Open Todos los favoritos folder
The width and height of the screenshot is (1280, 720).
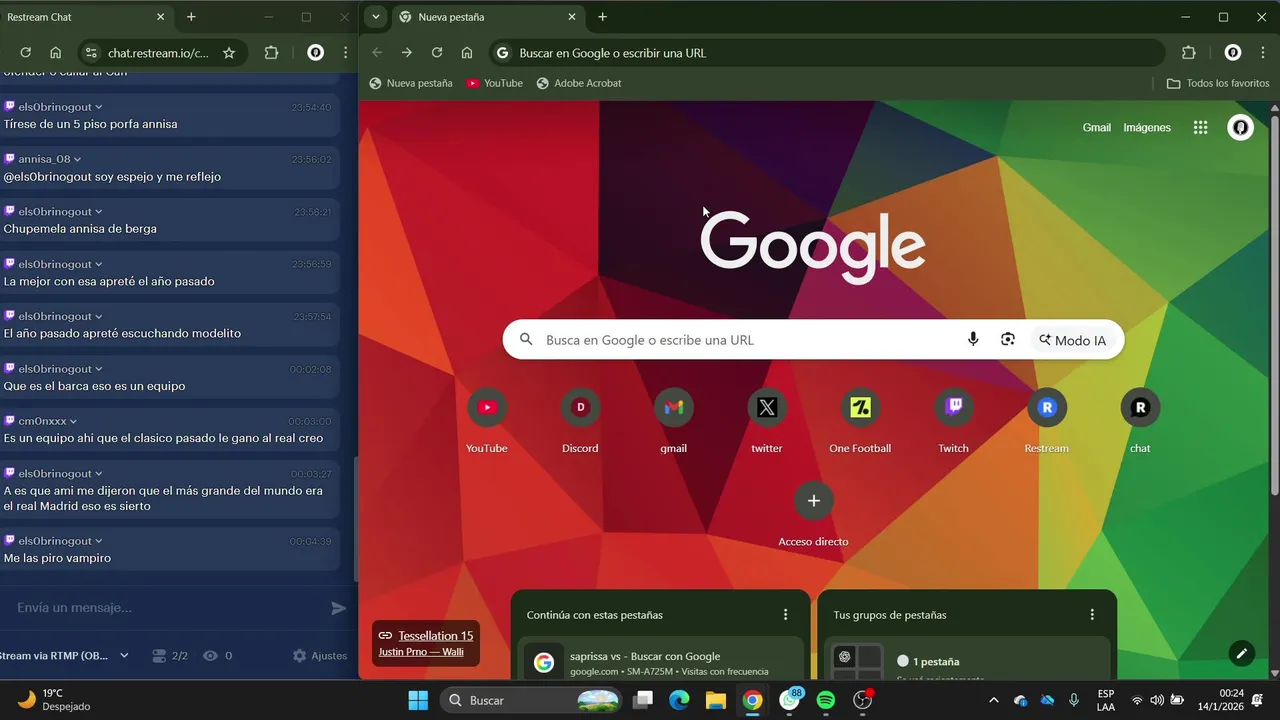(x=1218, y=83)
